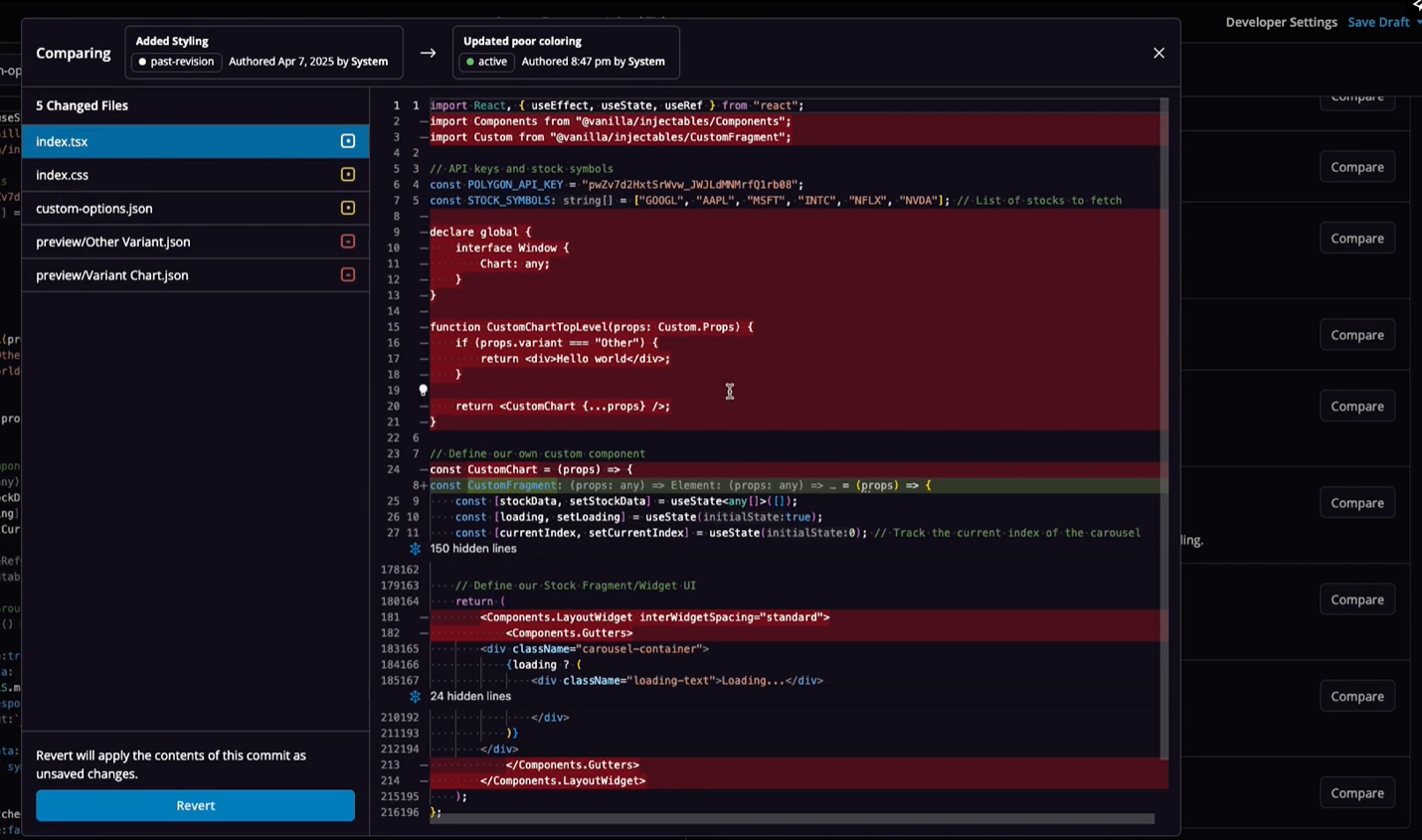The image size is (1422, 840).
Task: Click the "import React, { useEffect" line
Action: tap(617, 105)
